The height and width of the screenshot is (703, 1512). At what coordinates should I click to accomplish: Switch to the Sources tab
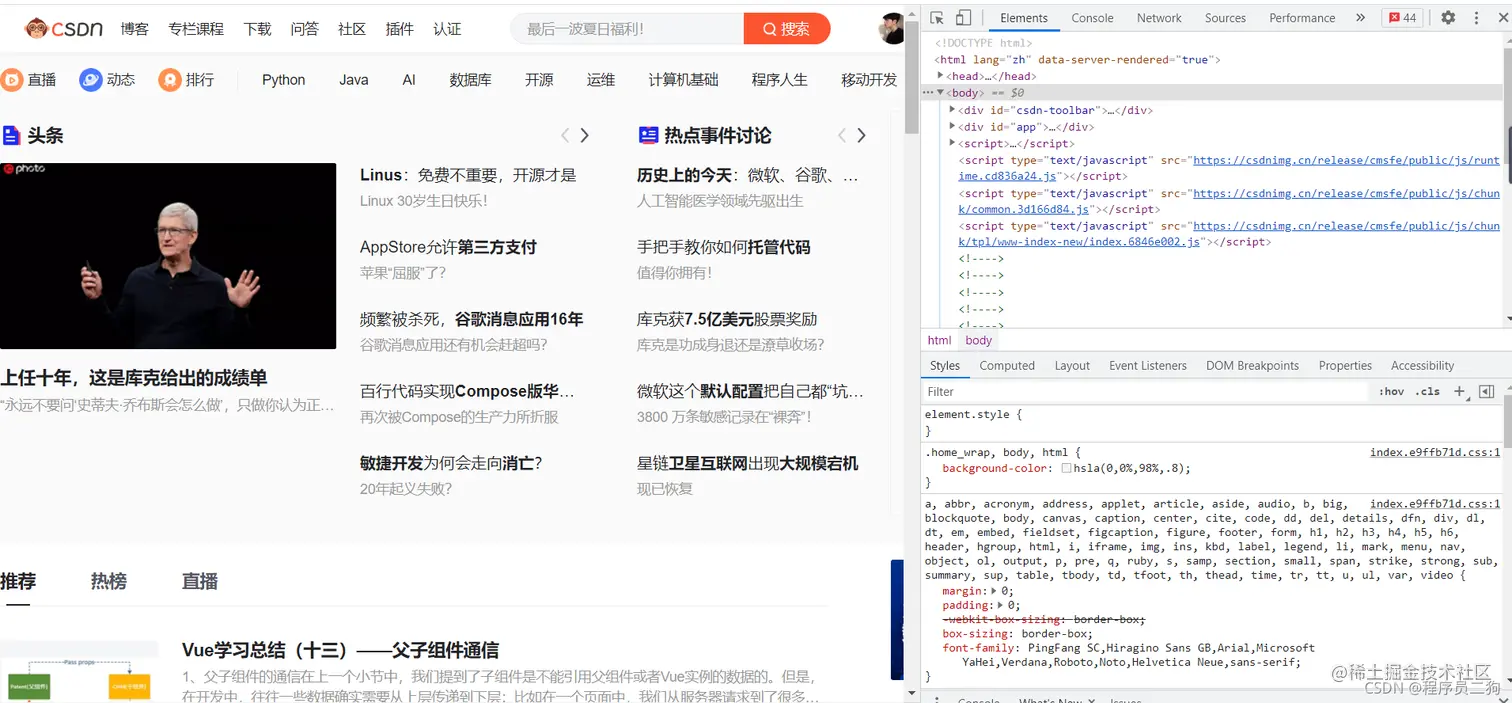[1225, 18]
